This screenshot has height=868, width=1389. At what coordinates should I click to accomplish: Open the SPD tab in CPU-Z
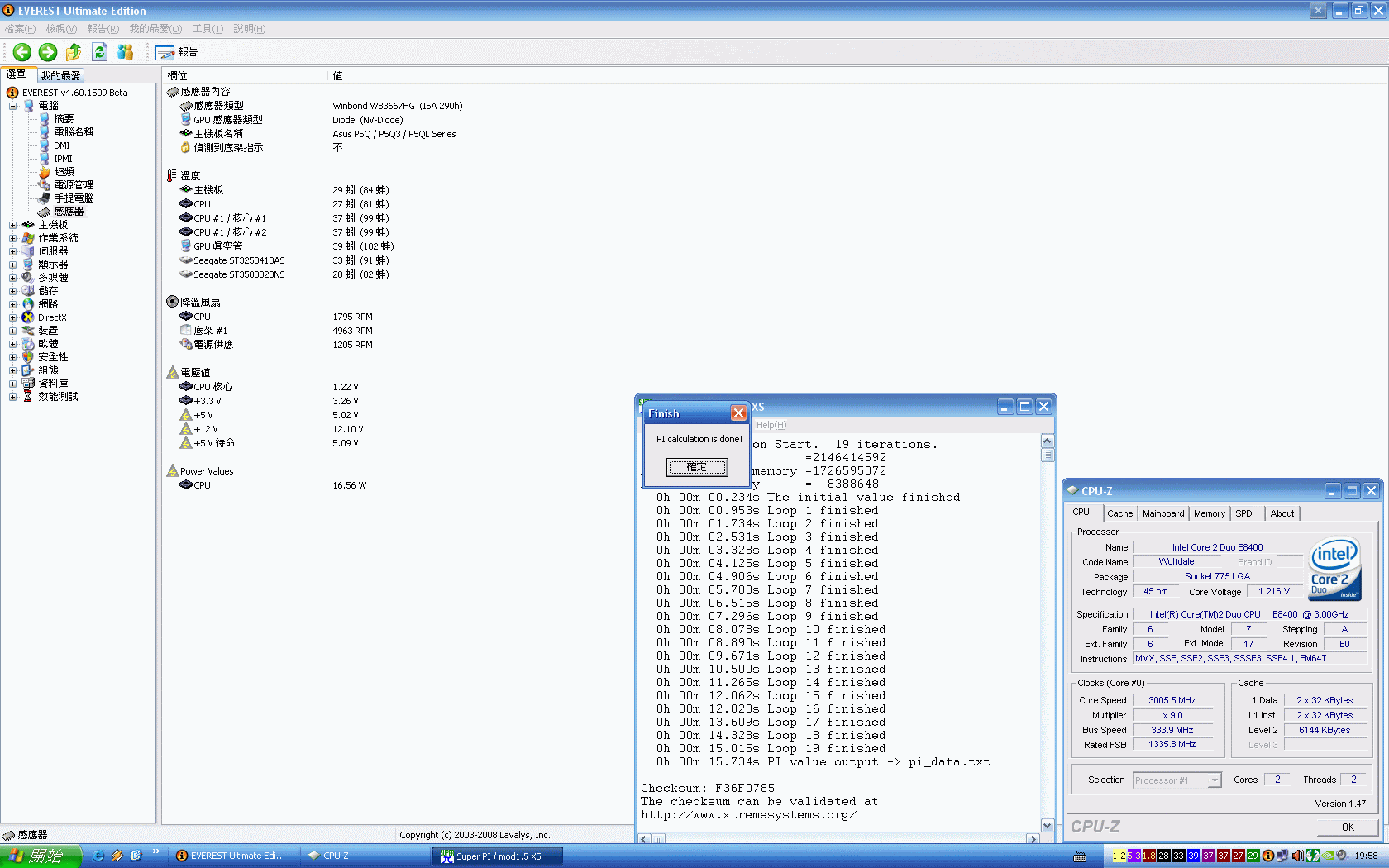pyautogui.click(x=1243, y=513)
